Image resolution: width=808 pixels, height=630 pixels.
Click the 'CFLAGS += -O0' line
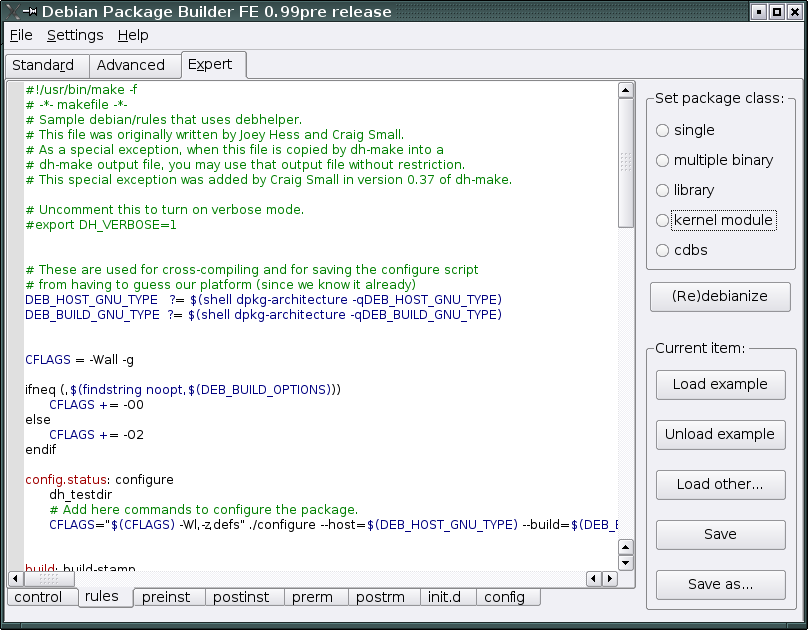[x=96, y=405]
